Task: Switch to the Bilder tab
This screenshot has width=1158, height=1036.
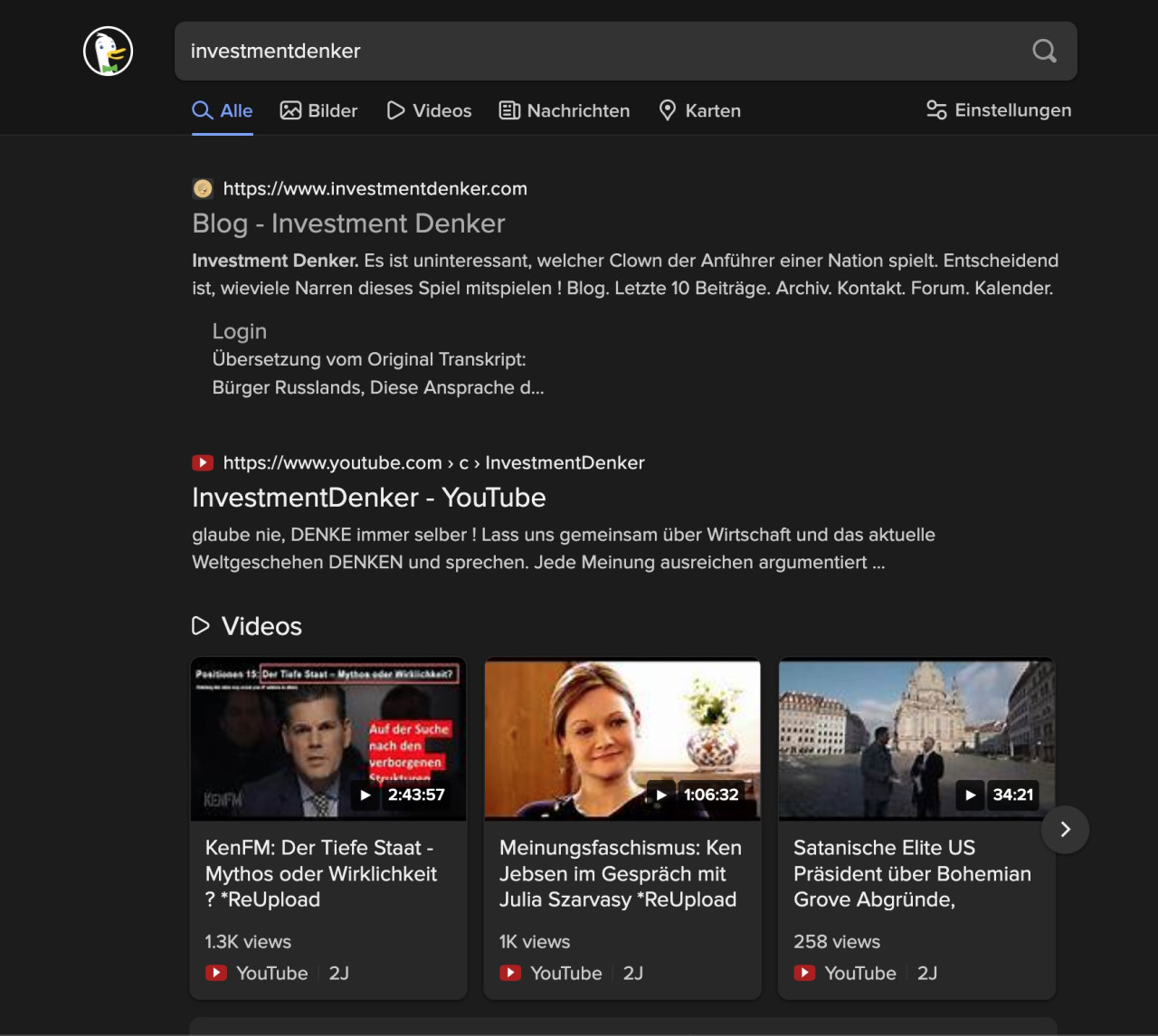Action: 319,110
